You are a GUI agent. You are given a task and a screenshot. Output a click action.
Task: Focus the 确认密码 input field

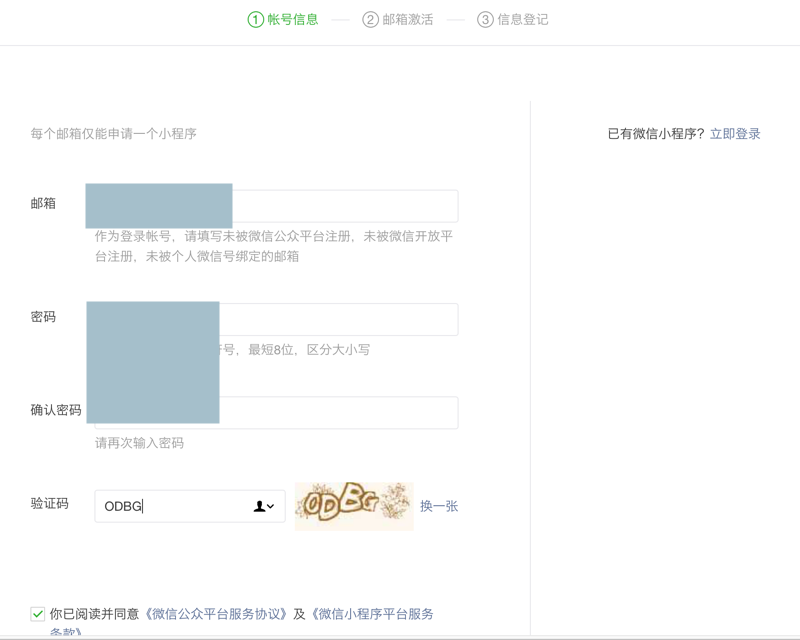338,412
